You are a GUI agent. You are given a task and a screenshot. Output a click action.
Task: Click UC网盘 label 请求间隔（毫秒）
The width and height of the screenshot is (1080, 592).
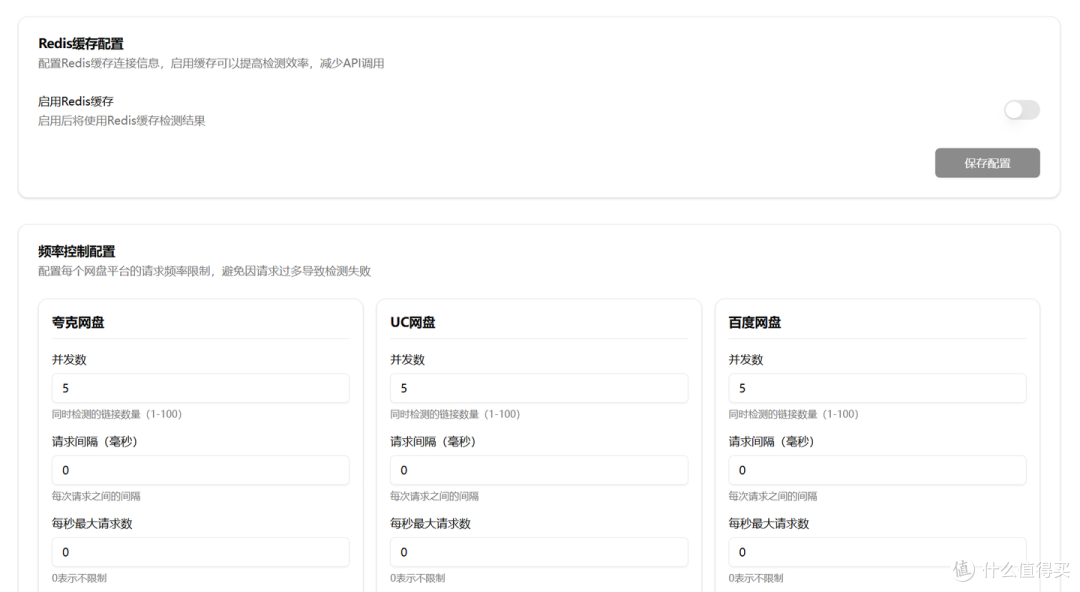point(433,442)
